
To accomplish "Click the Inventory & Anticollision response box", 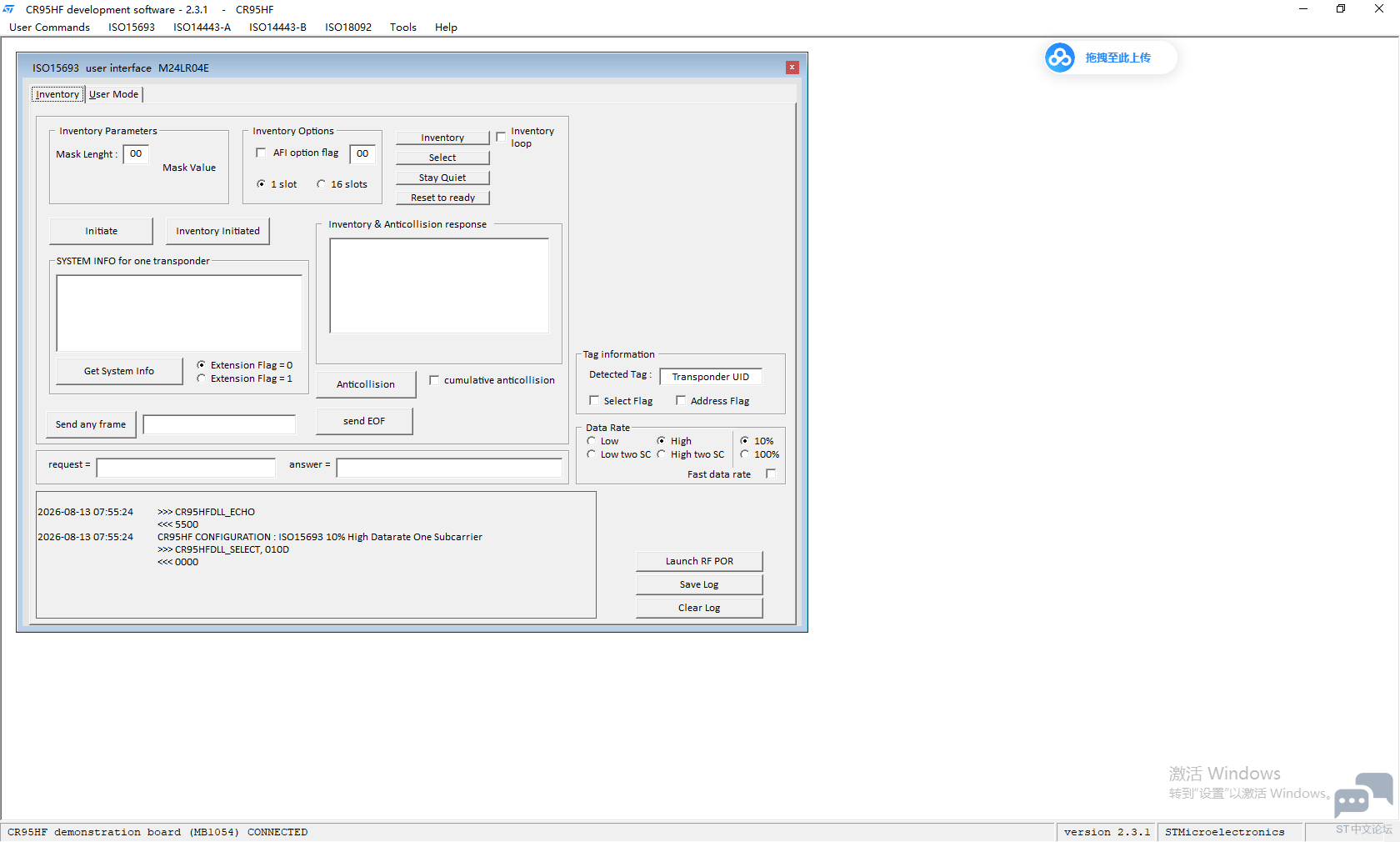I will (439, 286).
